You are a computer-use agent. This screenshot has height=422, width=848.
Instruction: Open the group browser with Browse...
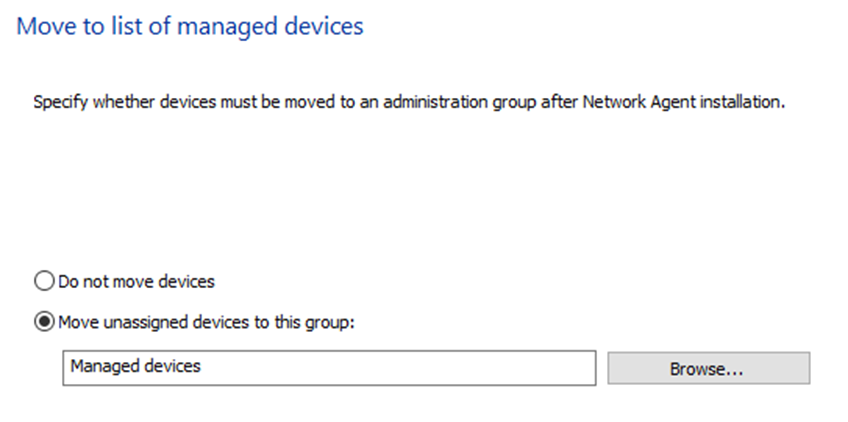point(708,368)
